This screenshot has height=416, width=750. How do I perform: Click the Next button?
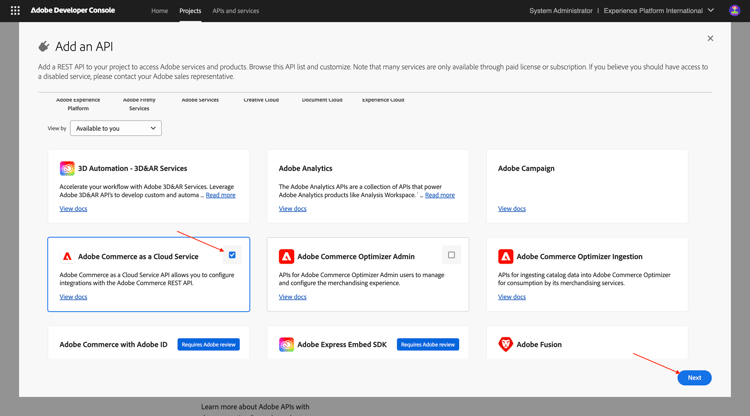tap(694, 377)
